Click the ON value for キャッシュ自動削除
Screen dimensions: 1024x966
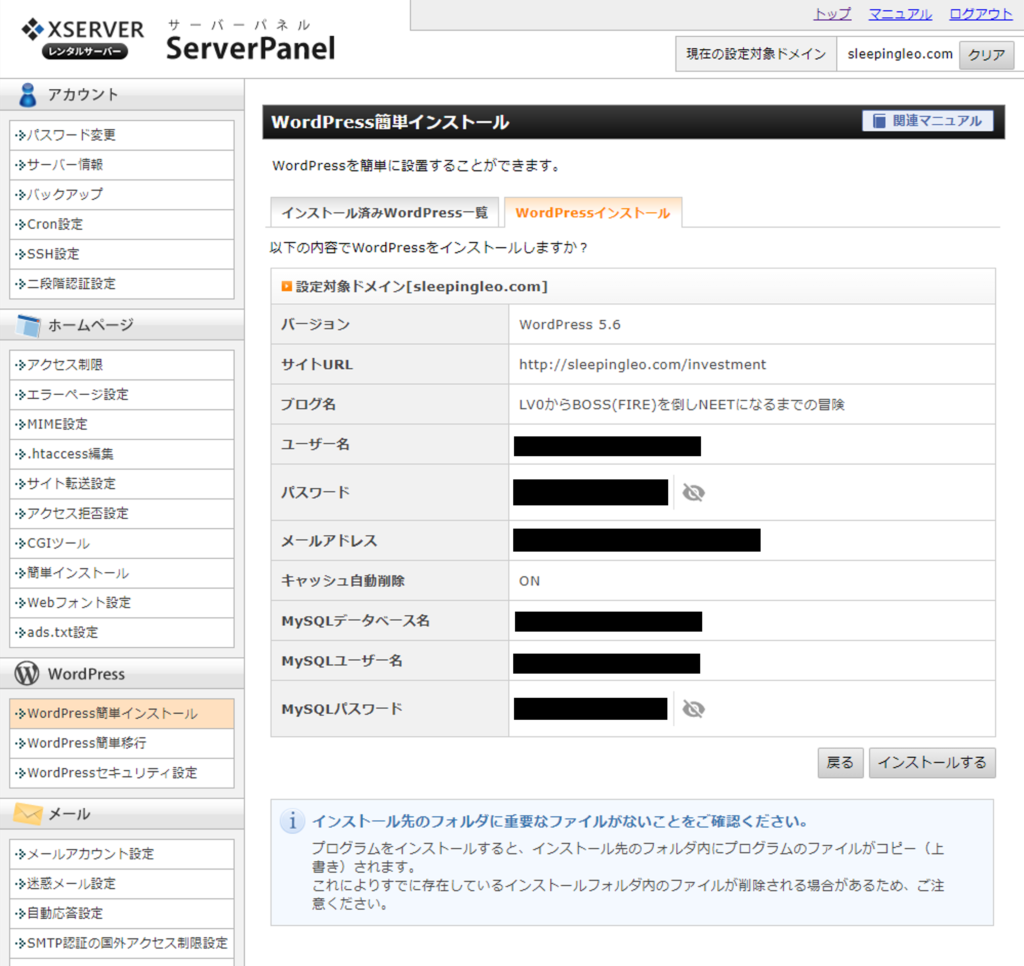[530, 581]
